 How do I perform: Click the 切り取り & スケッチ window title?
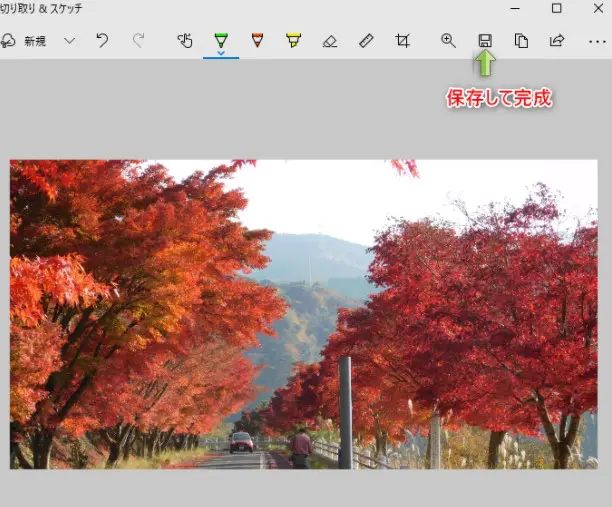tap(41, 9)
